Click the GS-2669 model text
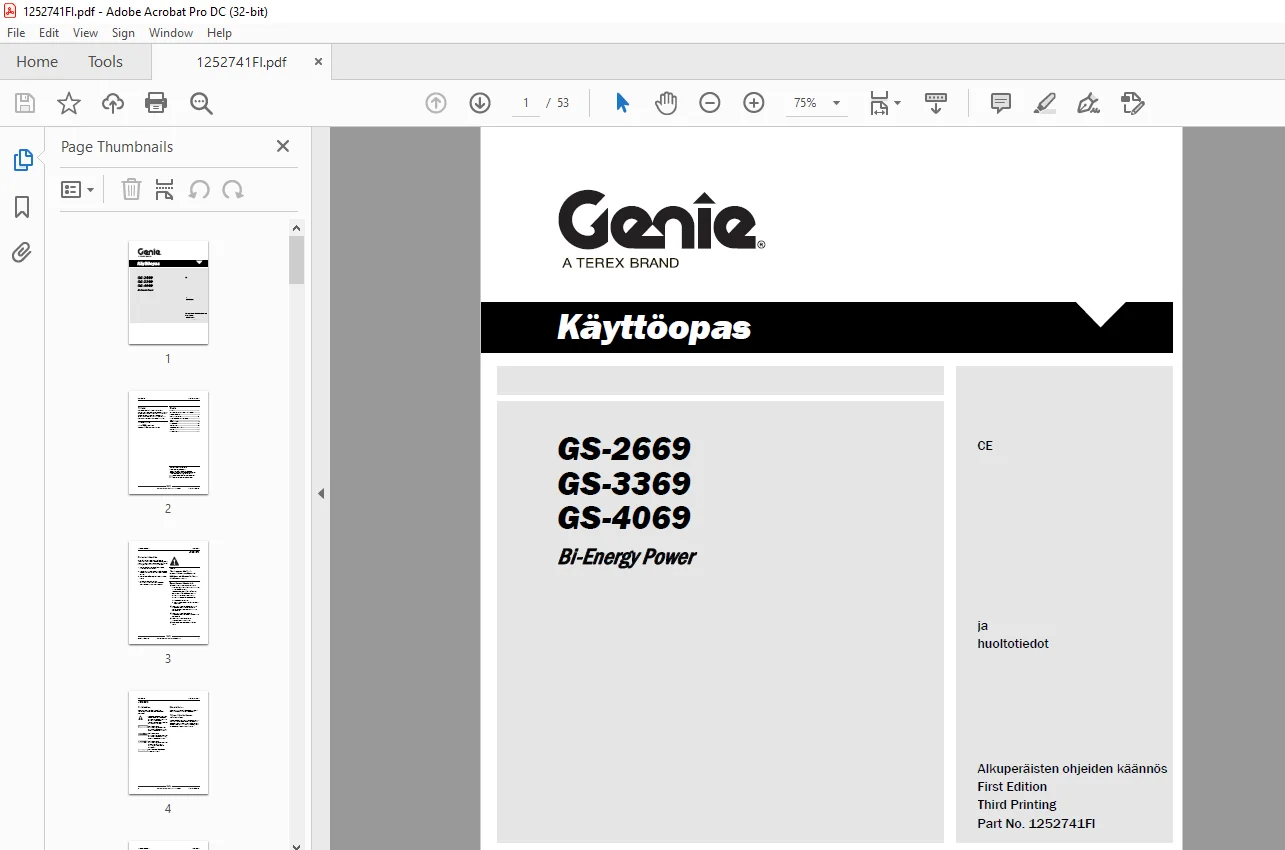Screen dimensions: 1285x850 point(624,449)
